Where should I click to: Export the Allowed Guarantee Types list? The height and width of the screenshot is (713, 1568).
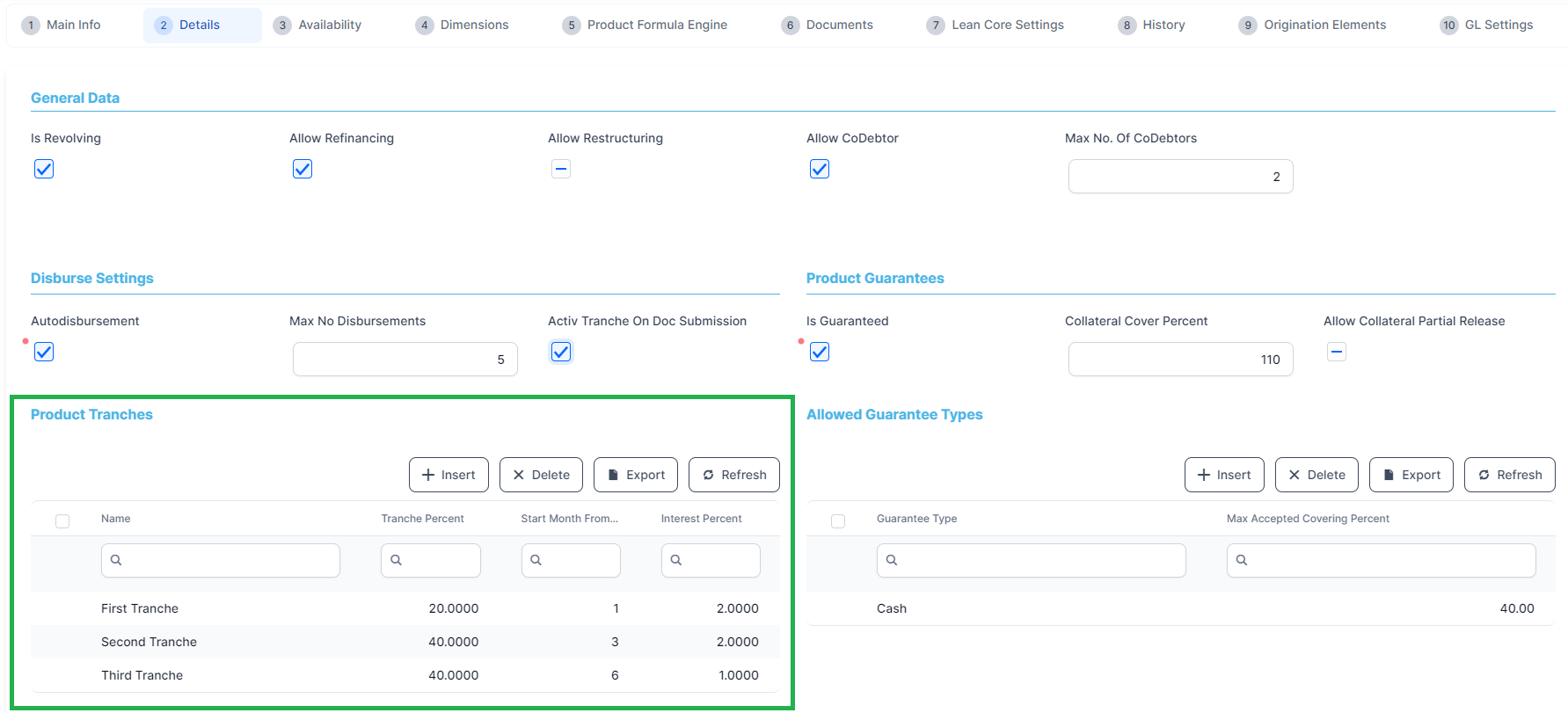pos(1411,475)
